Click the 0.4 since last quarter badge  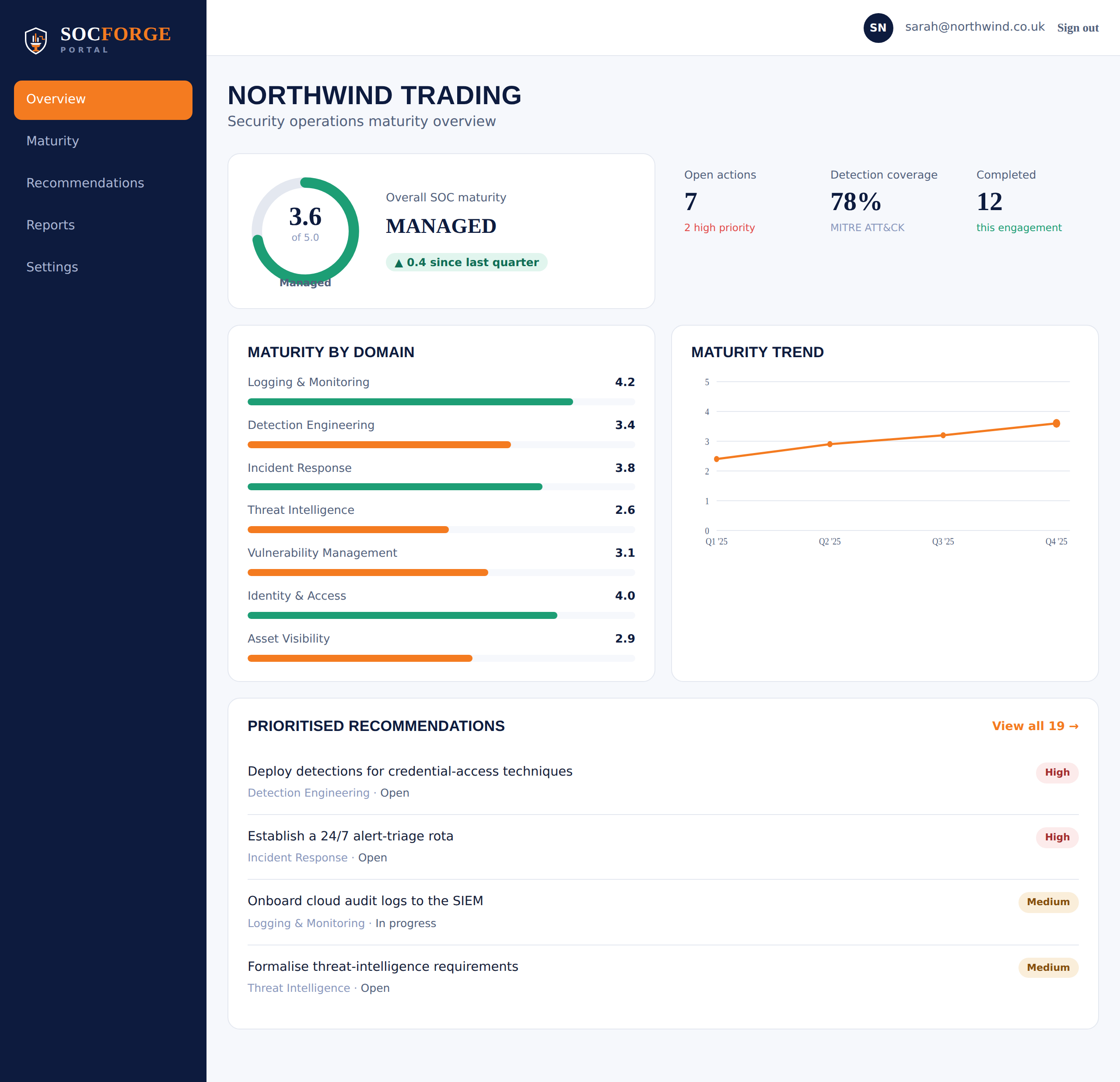coord(466,262)
